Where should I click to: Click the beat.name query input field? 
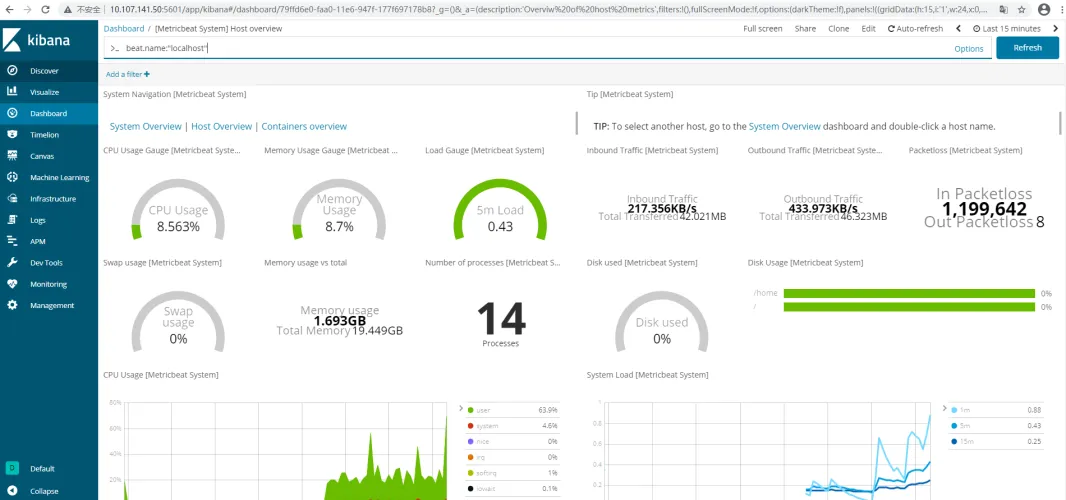coord(530,48)
